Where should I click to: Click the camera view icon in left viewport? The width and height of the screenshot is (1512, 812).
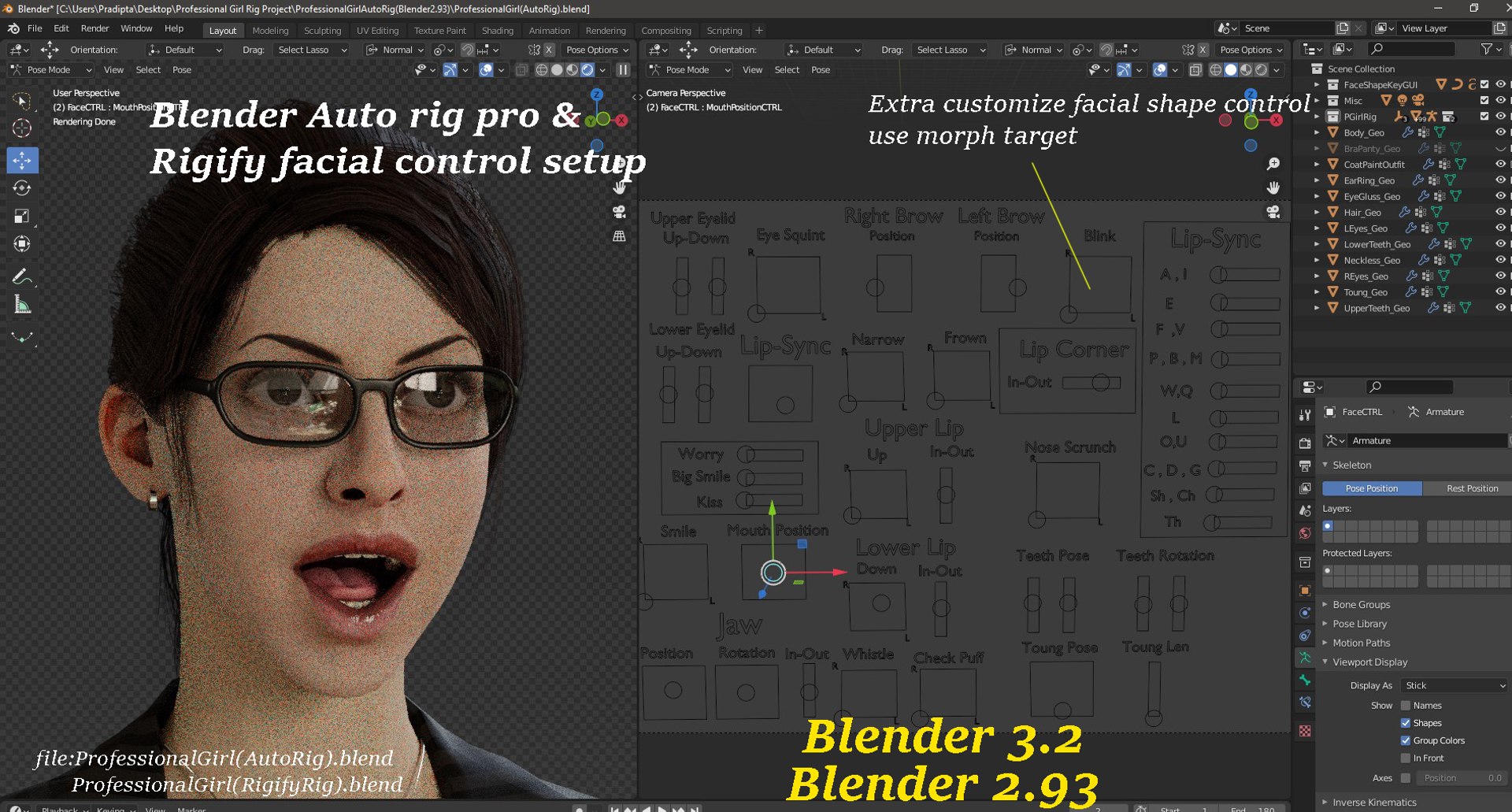[x=620, y=212]
